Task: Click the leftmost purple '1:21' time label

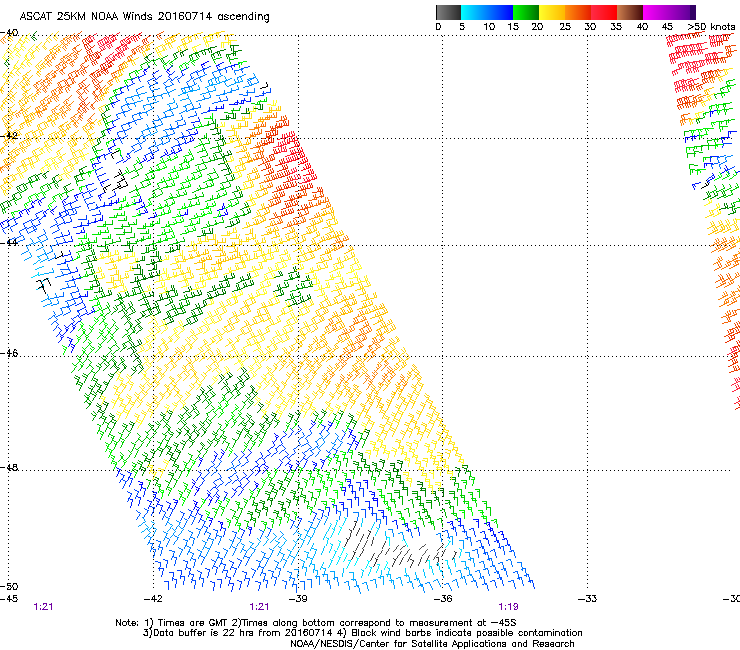Action: [43, 607]
